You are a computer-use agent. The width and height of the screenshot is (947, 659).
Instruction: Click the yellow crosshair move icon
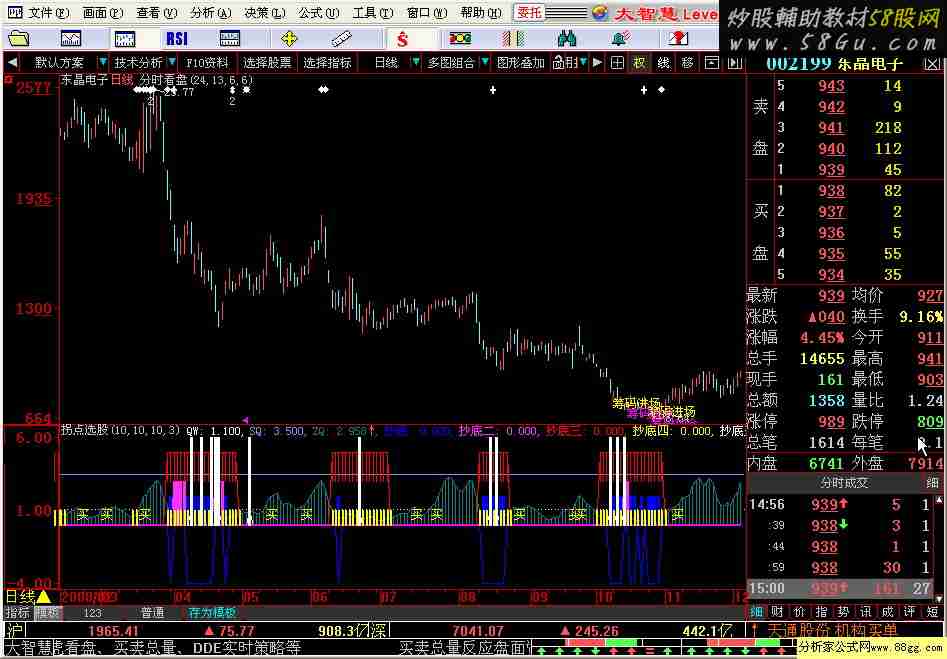click(x=290, y=38)
